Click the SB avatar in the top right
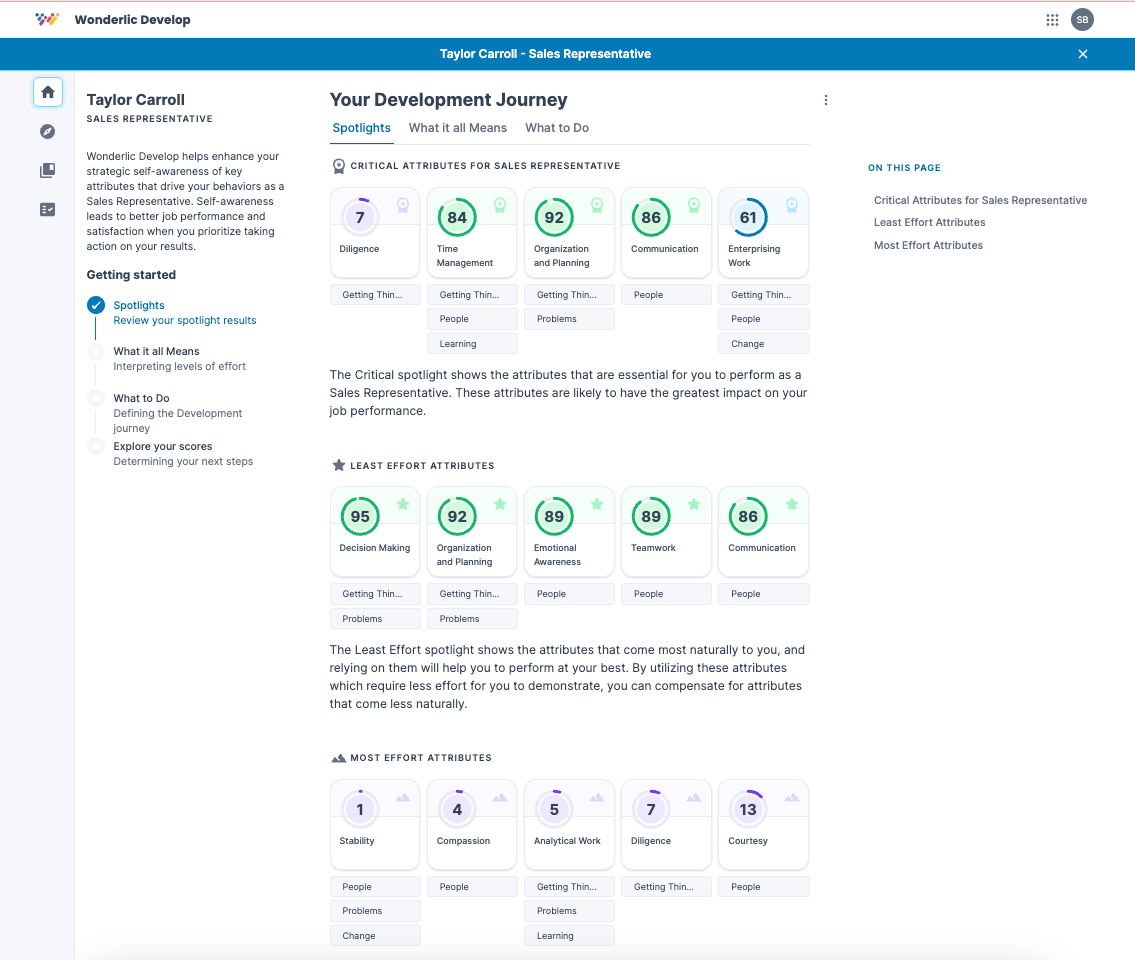1135x960 pixels. click(1082, 19)
